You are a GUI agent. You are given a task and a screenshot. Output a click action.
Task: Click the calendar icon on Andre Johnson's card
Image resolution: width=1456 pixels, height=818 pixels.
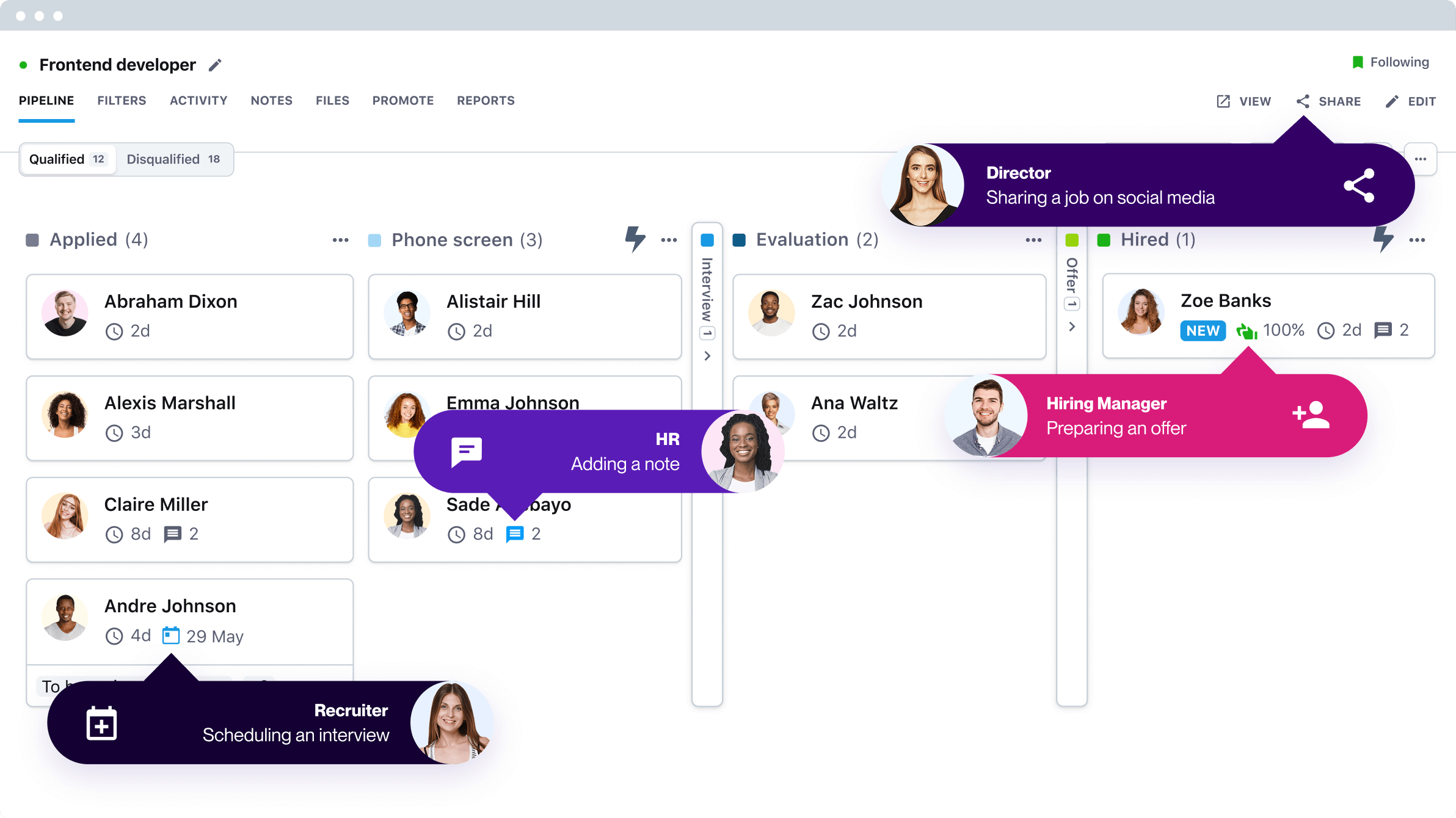click(x=170, y=635)
